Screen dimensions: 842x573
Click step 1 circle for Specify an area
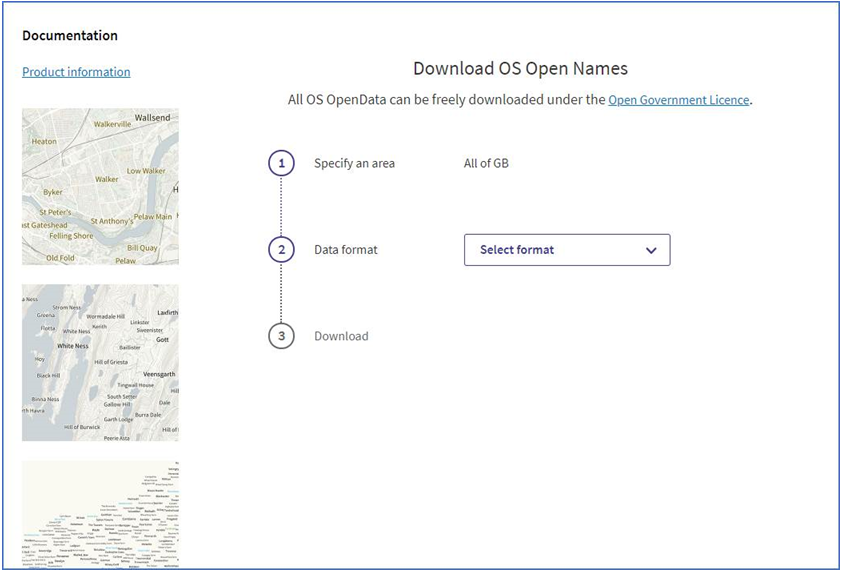[281, 163]
